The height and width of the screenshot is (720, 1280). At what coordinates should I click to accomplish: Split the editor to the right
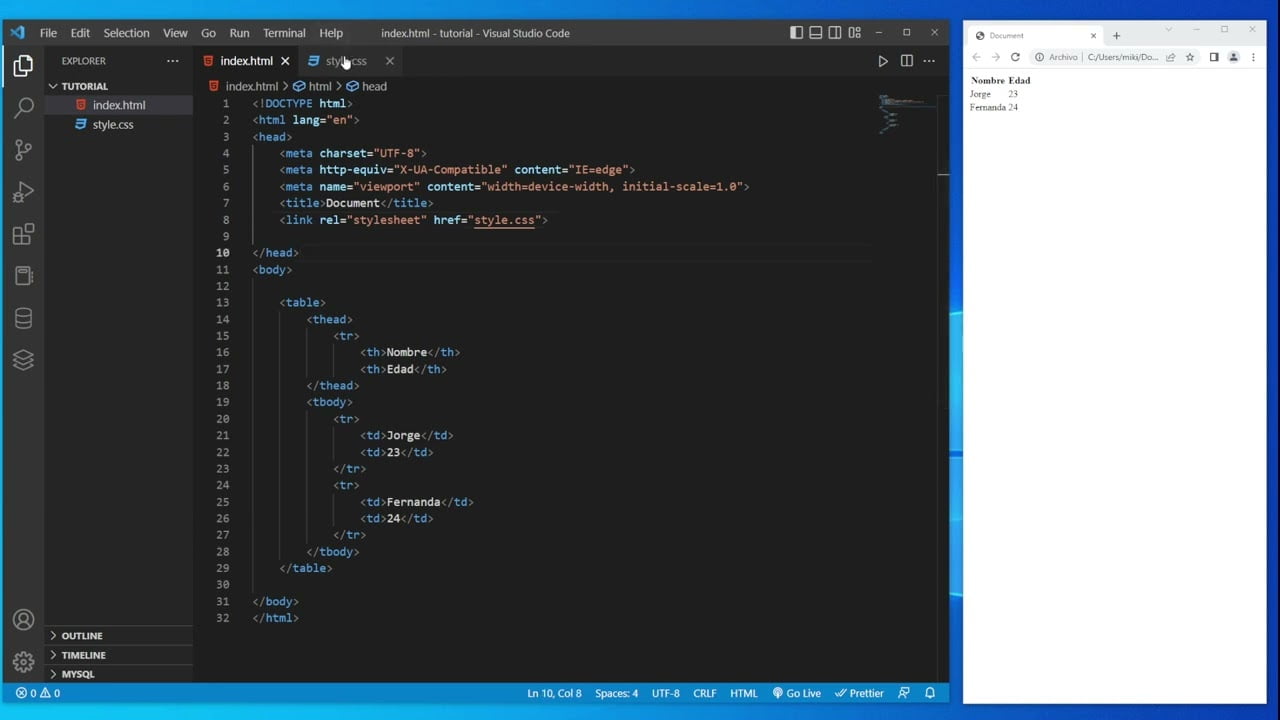pyautogui.click(x=906, y=61)
